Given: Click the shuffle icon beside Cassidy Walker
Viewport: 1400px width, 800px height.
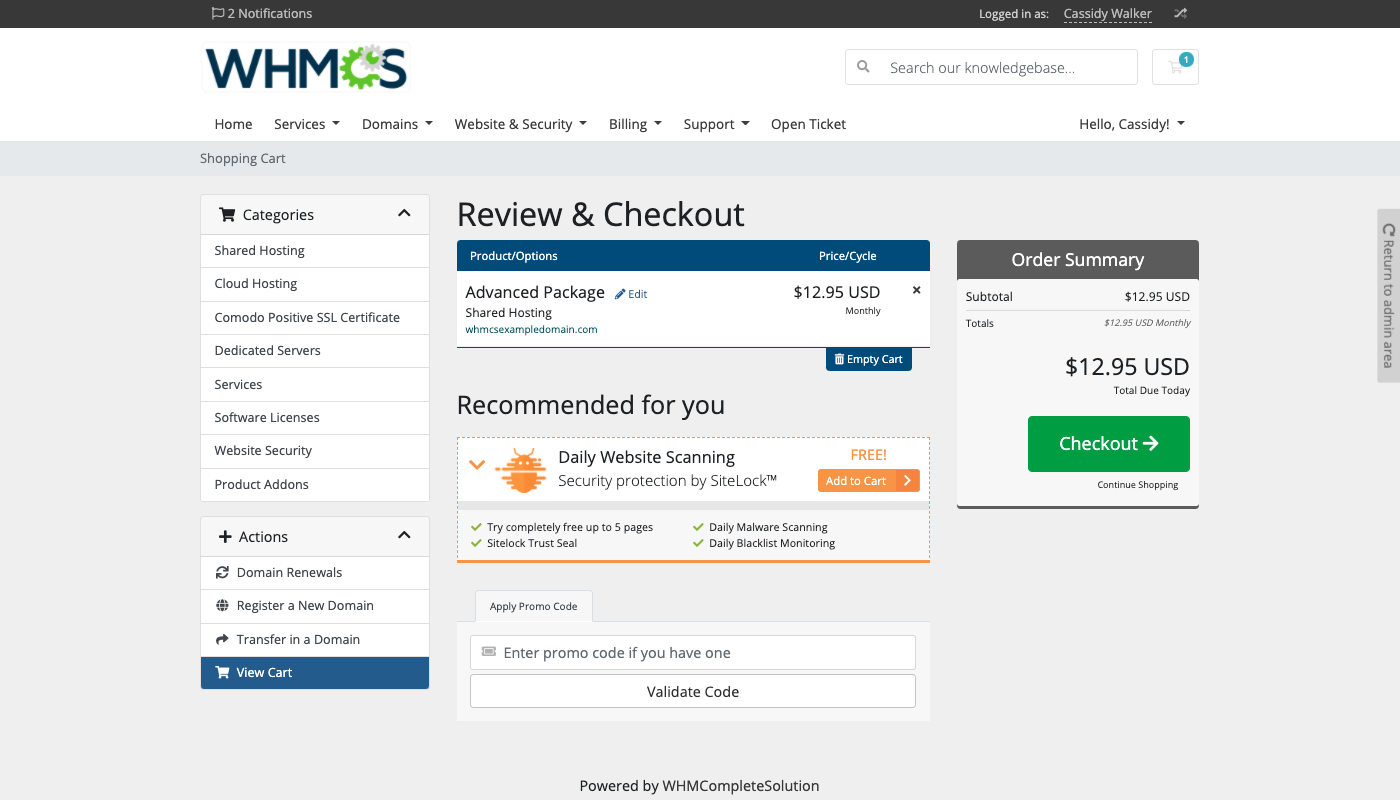Looking at the screenshot, I should pyautogui.click(x=1180, y=14).
